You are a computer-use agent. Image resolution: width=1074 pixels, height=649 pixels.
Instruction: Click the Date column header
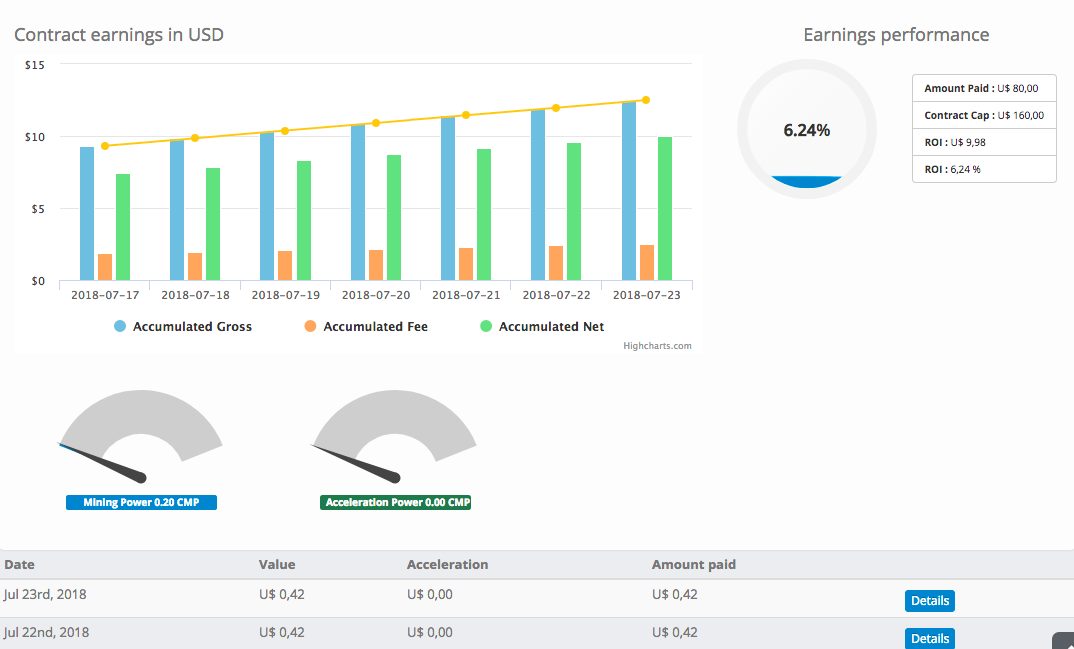point(19,564)
